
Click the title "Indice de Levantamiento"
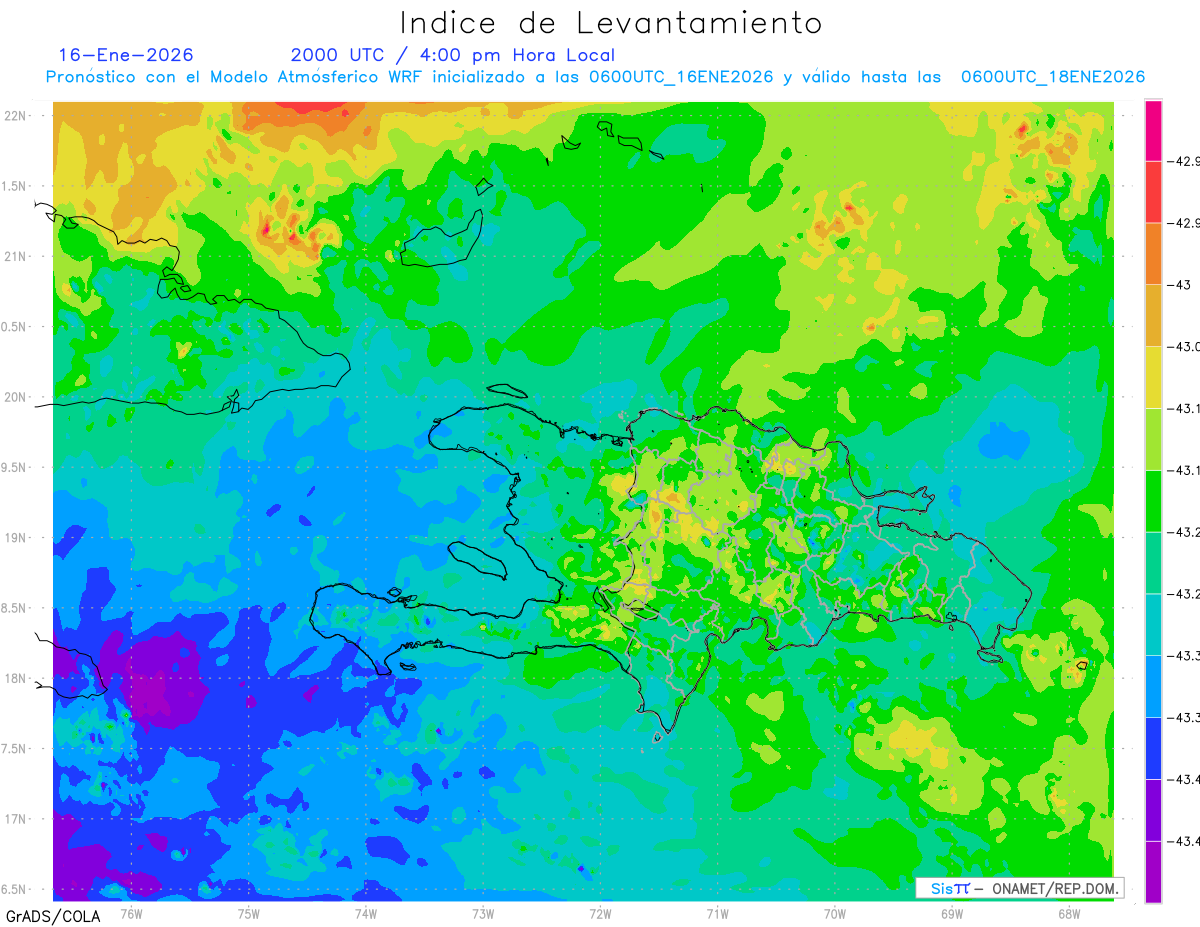pyautogui.click(x=611, y=23)
